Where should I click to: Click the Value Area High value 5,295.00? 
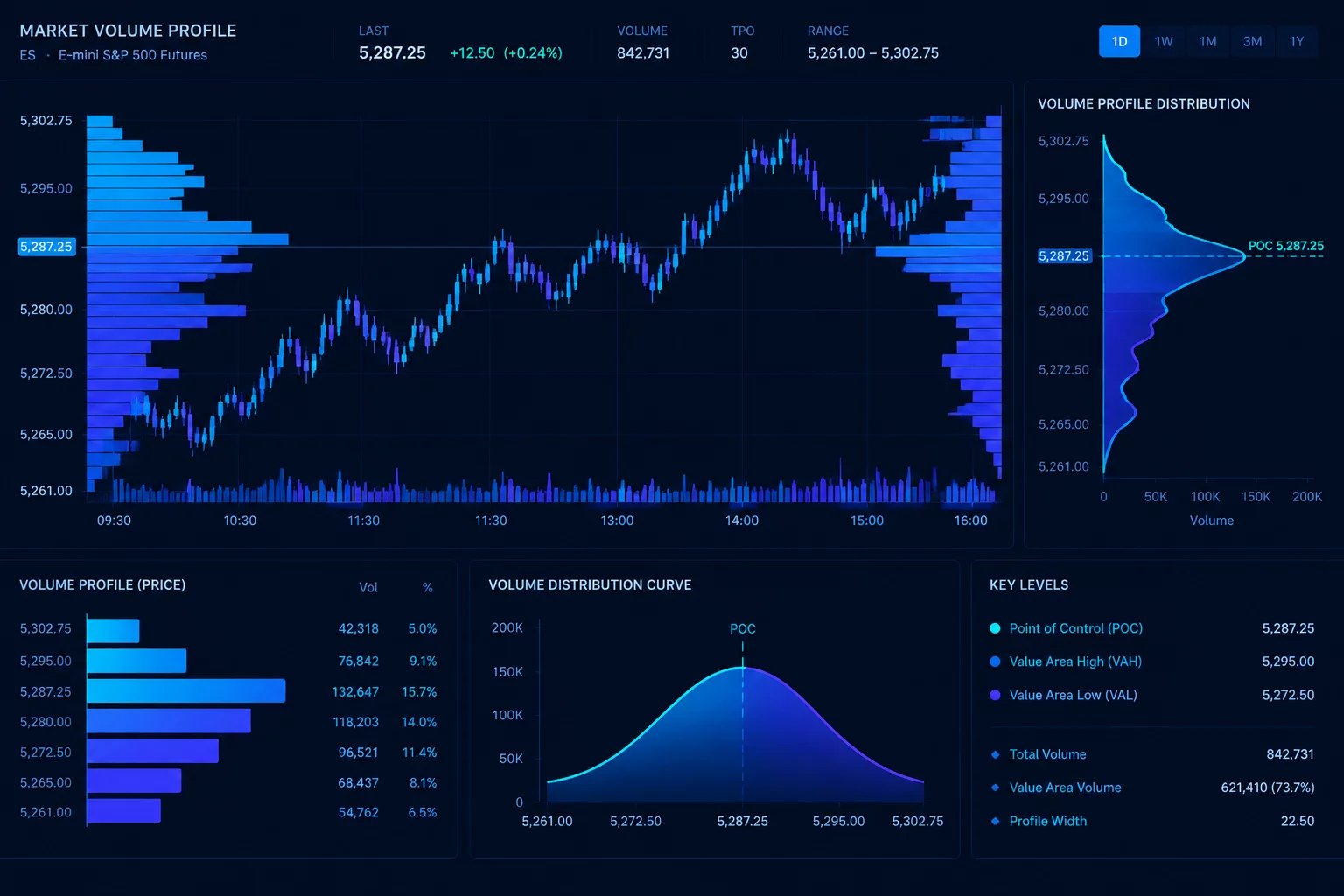pyautogui.click(x=1288, y=661)
